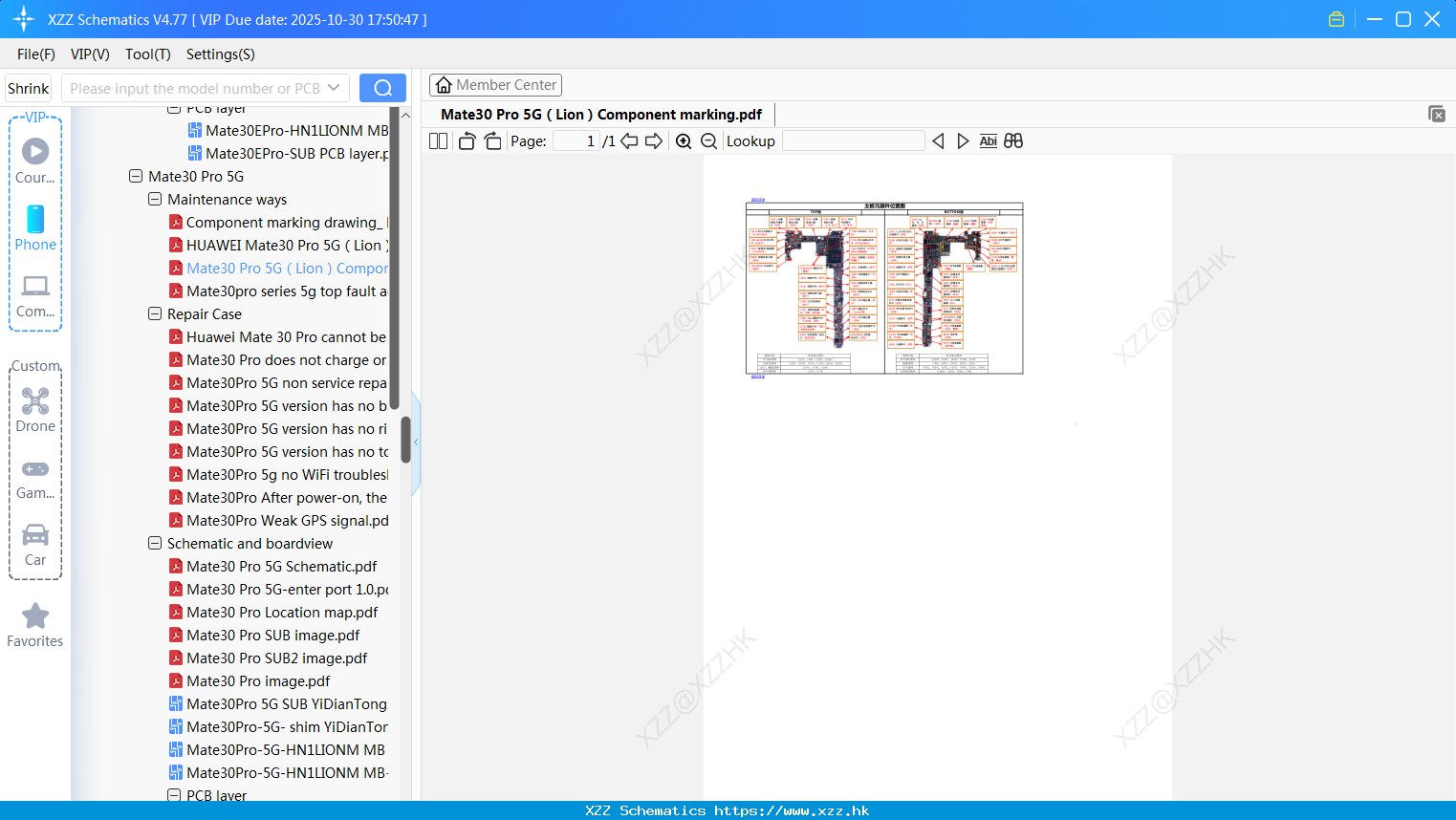Image resolution: width=1456 pixels, height=820 pixels.
Task: Click the binoculars search icon
Action: (1013, 141)
